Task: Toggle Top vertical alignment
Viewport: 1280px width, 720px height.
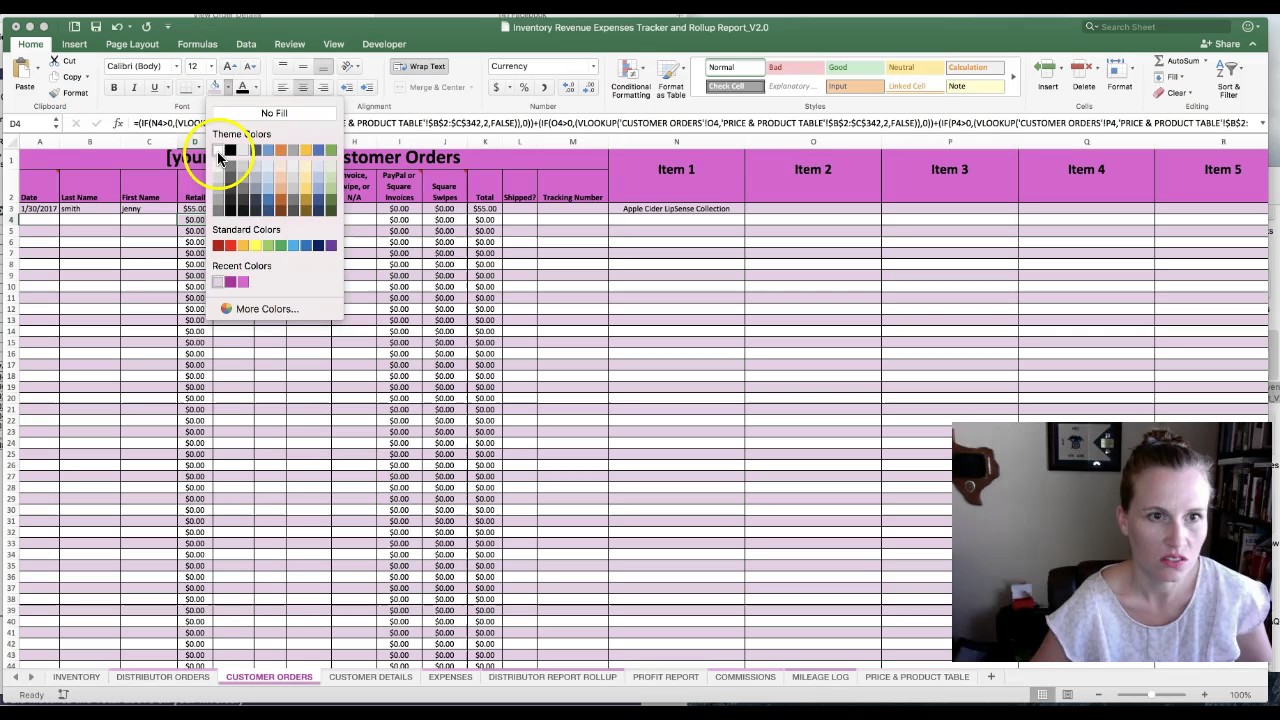Action: pos(283,67)
